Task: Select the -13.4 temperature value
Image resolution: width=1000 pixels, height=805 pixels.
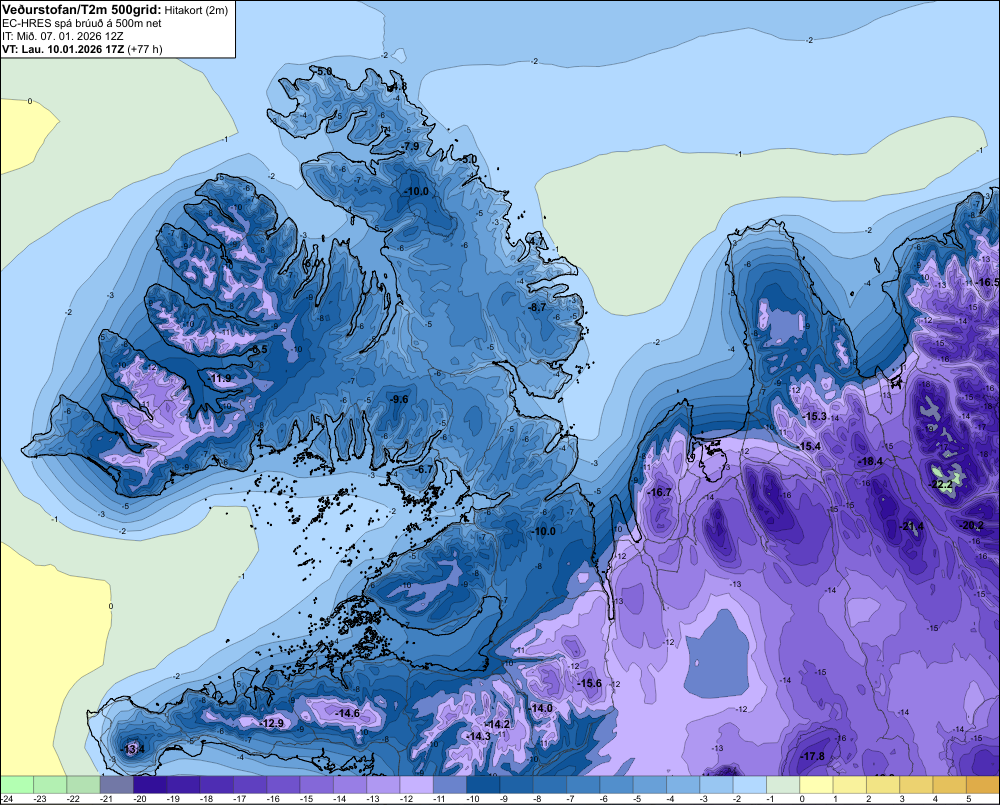Action: (133, 749)
